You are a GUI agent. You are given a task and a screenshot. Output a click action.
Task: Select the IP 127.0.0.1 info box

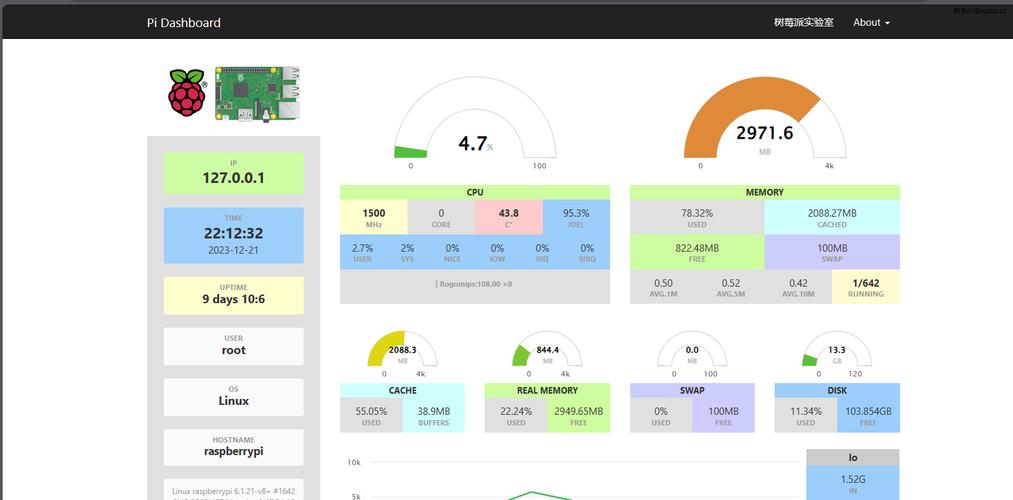[x=233, y=173]
